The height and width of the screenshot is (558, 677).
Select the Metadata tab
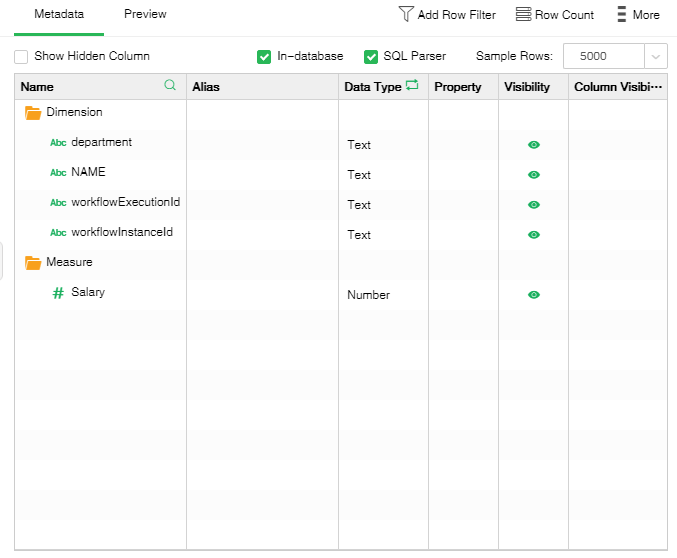pyautogui.click(x=59, y=15)
